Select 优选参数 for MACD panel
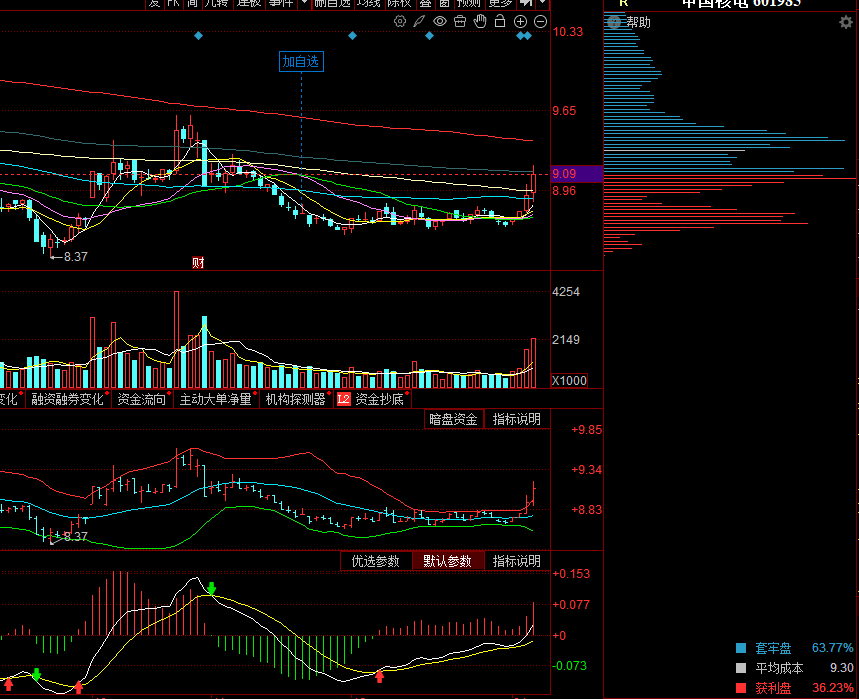Image resolution: width=859 pixels, height=699 pixels. click(x=375, y=561)
